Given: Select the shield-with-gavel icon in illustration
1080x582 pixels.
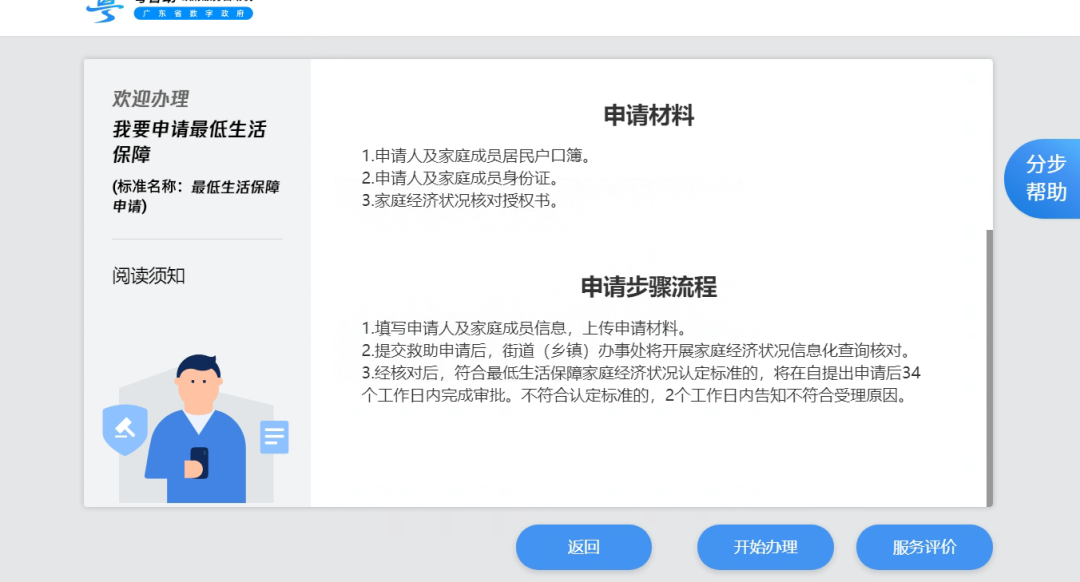Looking at the screenshot, I should pyautogui.click(x=126, y=427).
